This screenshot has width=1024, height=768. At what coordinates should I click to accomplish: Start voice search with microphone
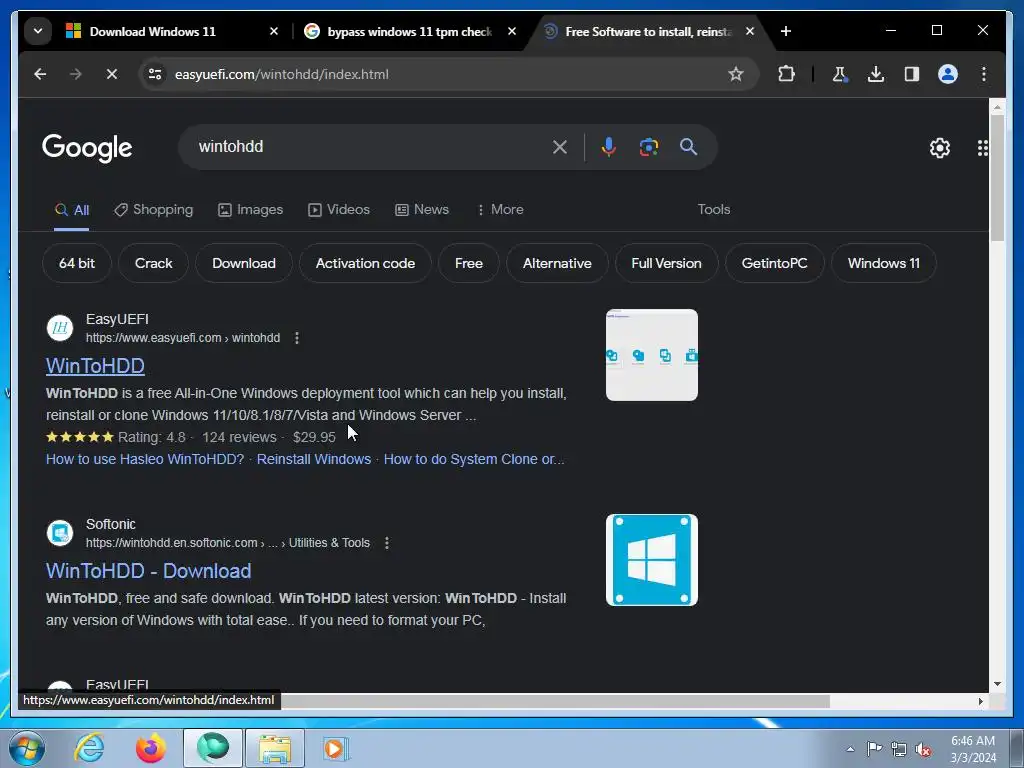[608, 147]
